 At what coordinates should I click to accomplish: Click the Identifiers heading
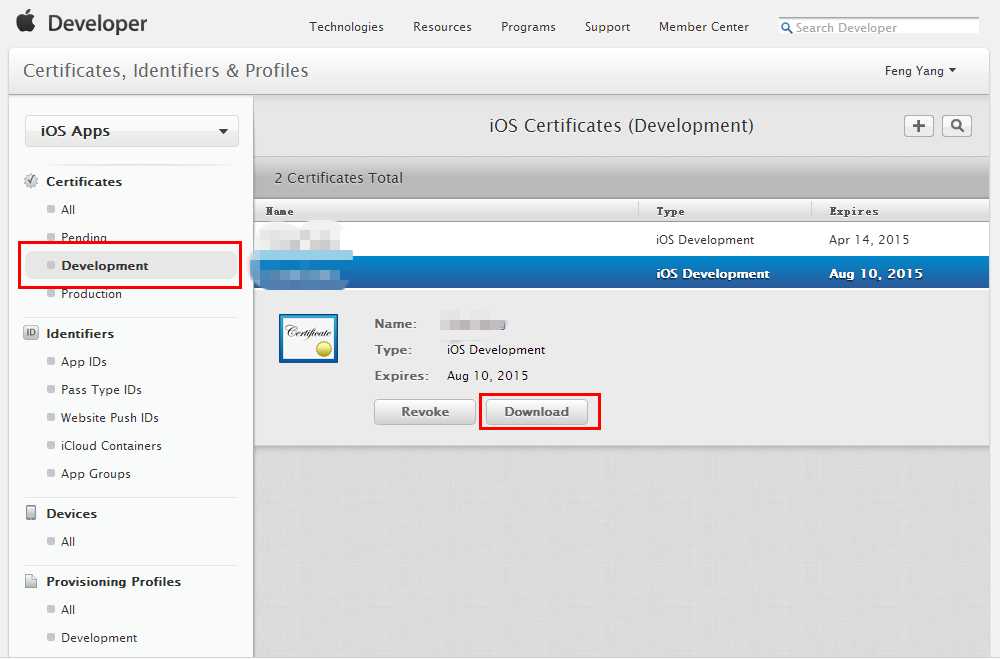pos(80,334)
